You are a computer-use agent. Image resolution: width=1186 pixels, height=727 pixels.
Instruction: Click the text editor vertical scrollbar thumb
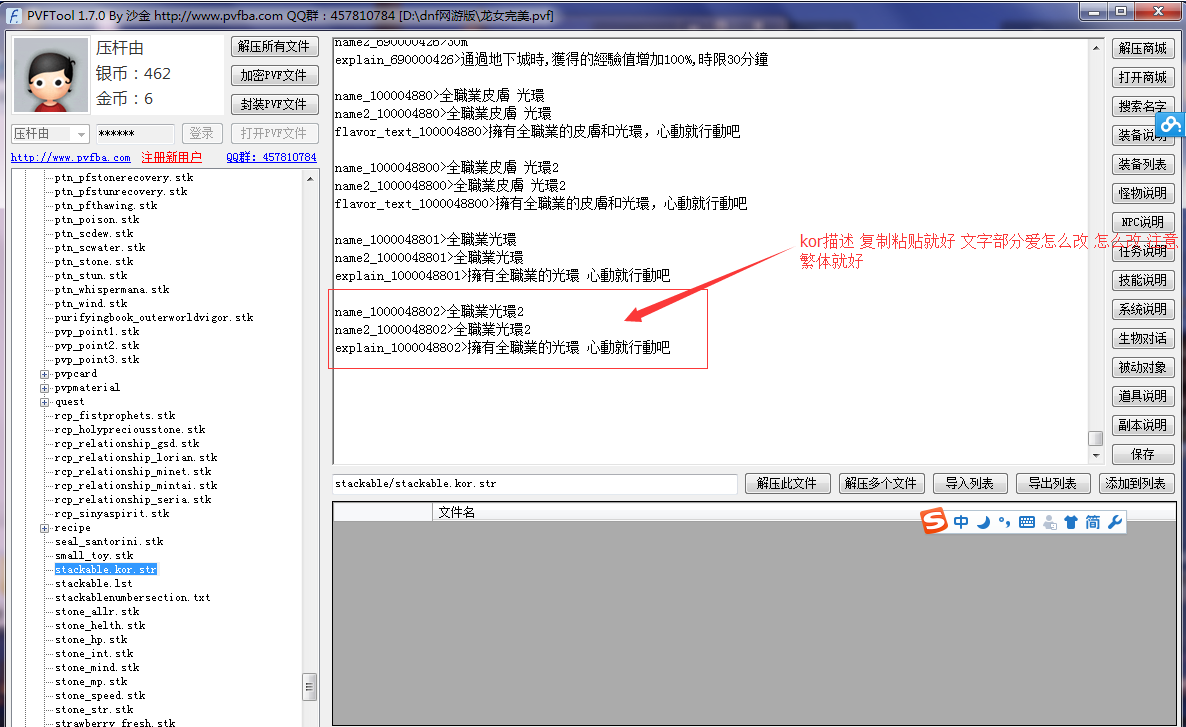pyautogui.click(x=1095, y=438)
